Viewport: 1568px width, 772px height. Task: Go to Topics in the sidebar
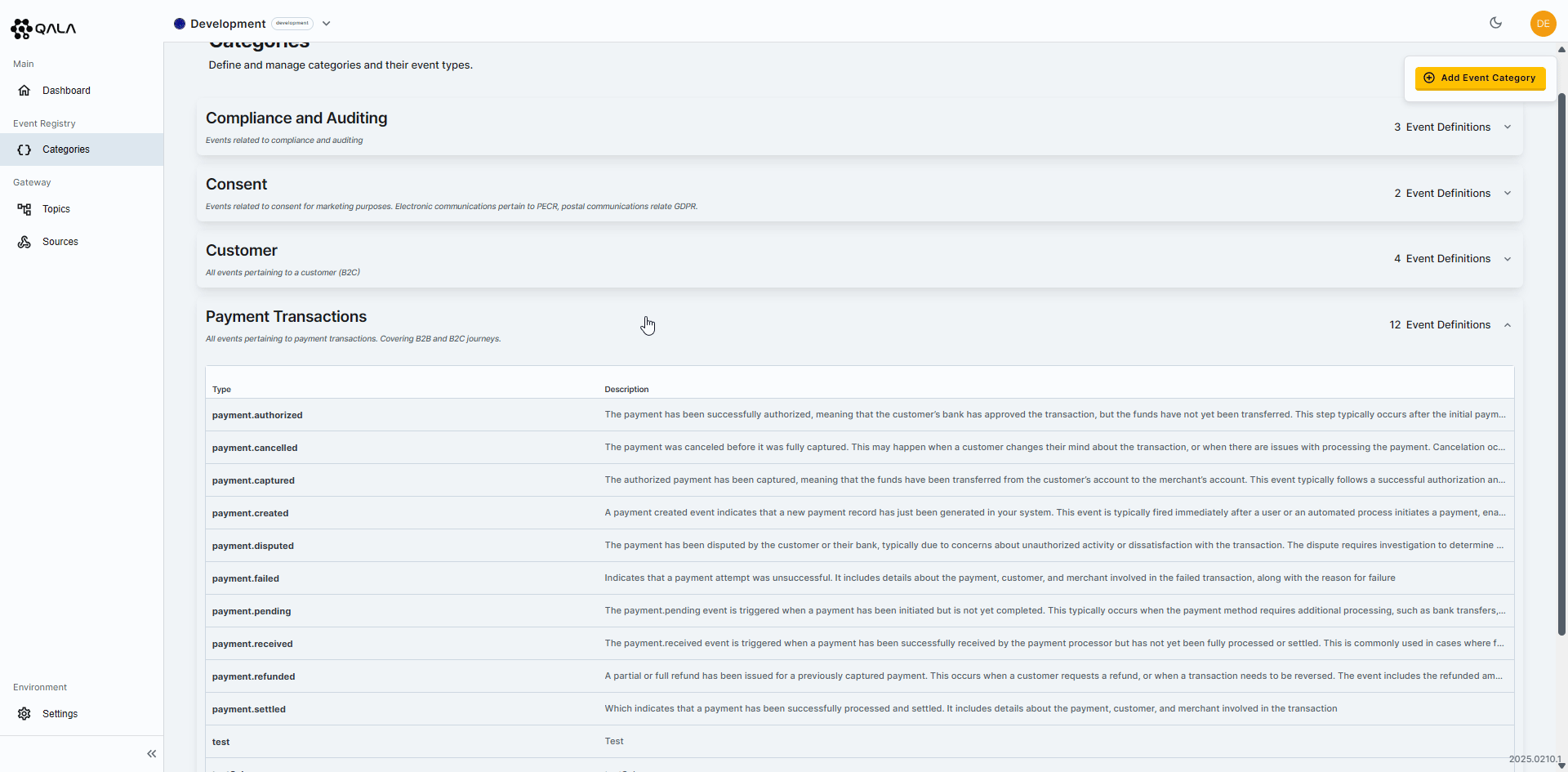tap(82, 209)
